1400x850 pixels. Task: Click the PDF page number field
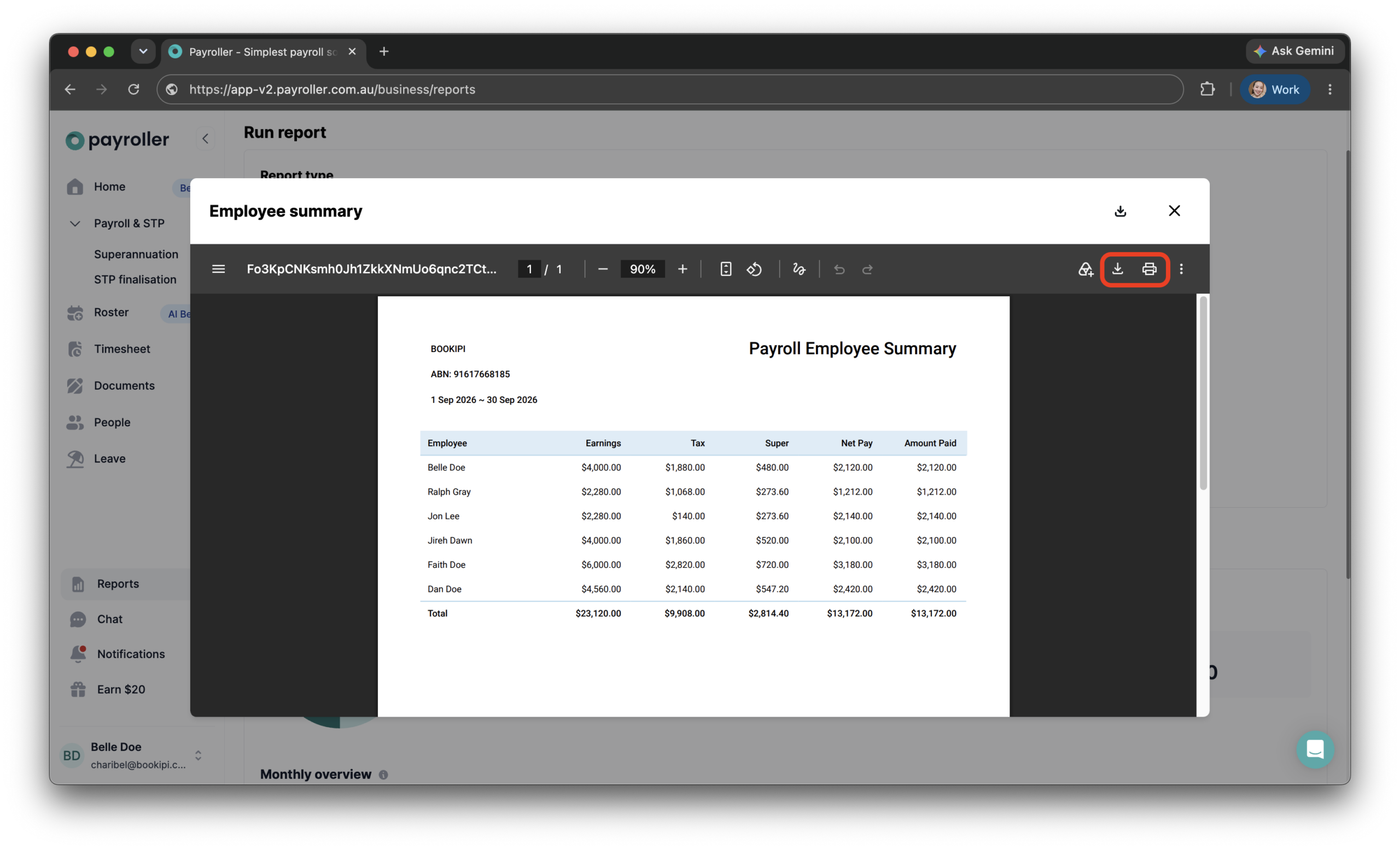point(529,269)
